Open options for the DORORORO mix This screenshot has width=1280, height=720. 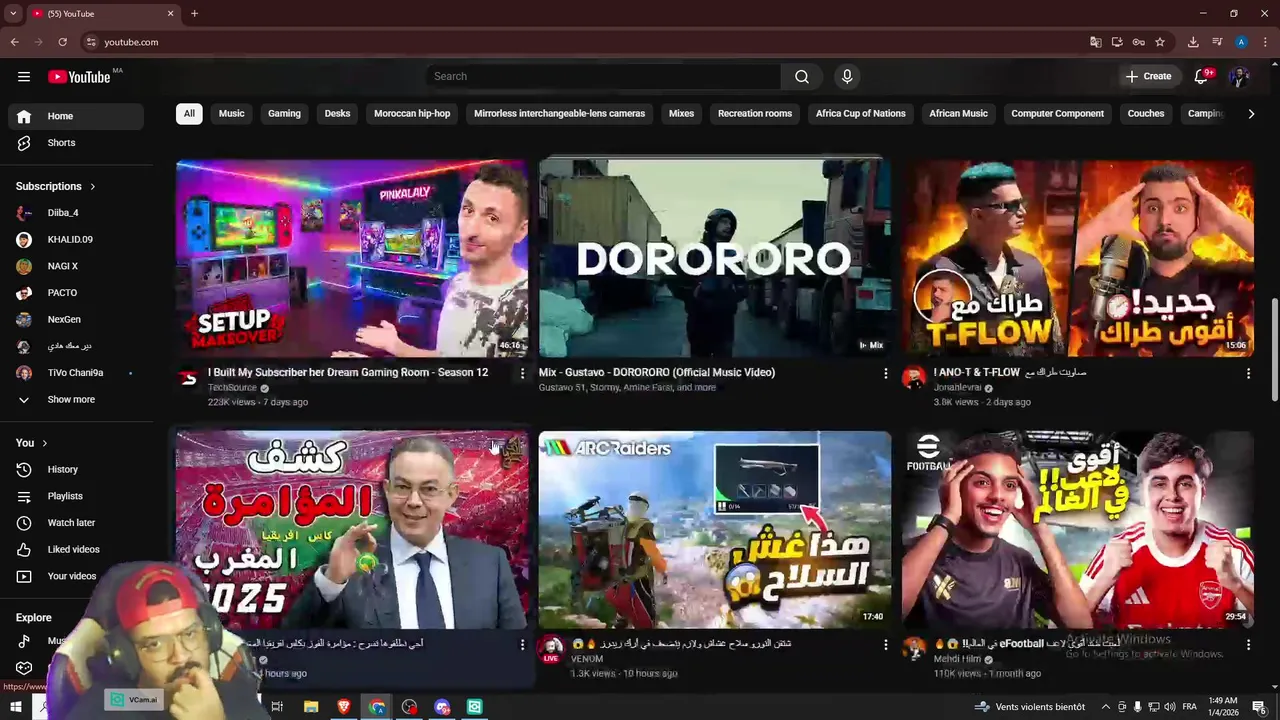click(x=885, y=373)
